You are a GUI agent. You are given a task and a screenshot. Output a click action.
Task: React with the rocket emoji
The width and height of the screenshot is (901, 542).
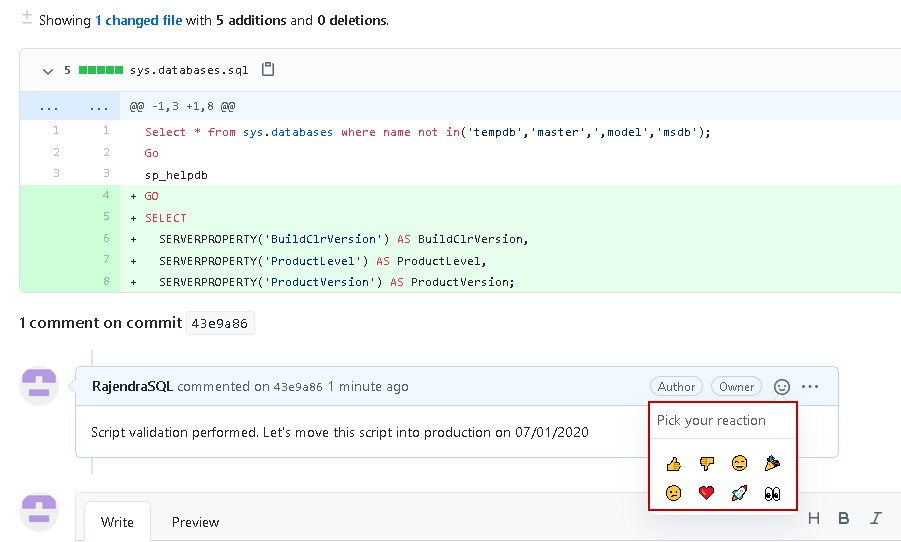(x=739, y=493)
